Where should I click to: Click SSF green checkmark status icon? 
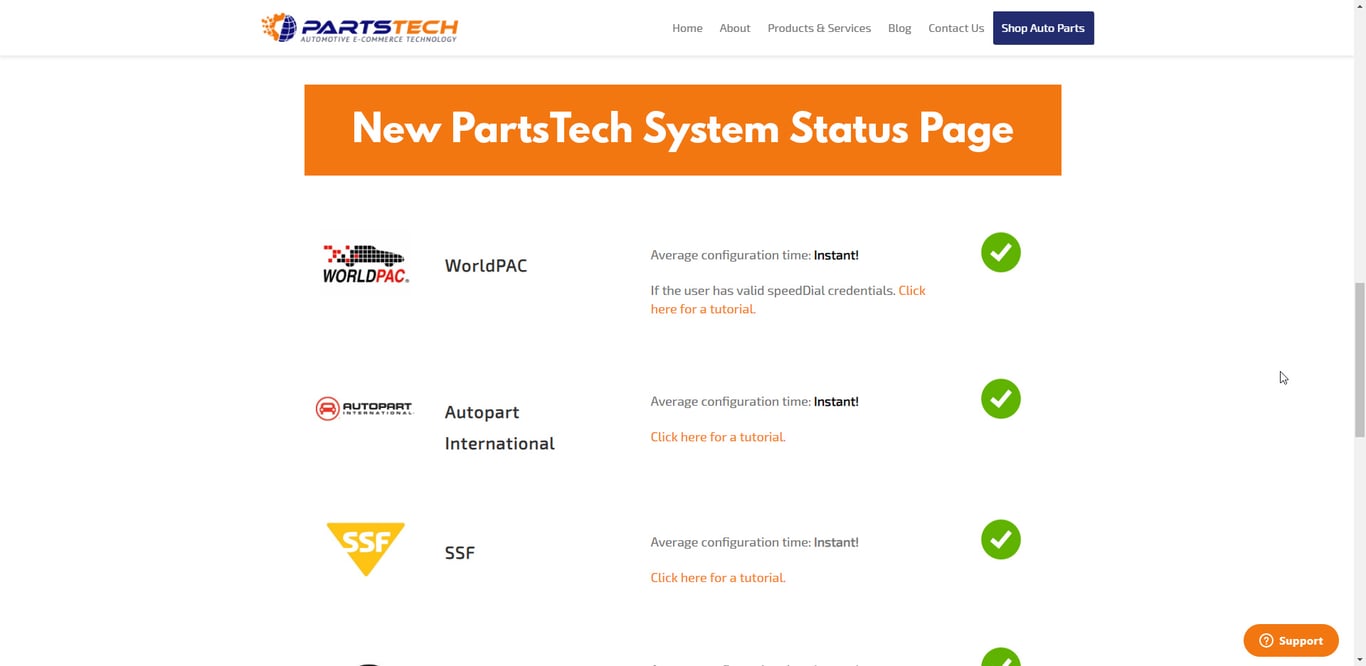click(1001, 540)
